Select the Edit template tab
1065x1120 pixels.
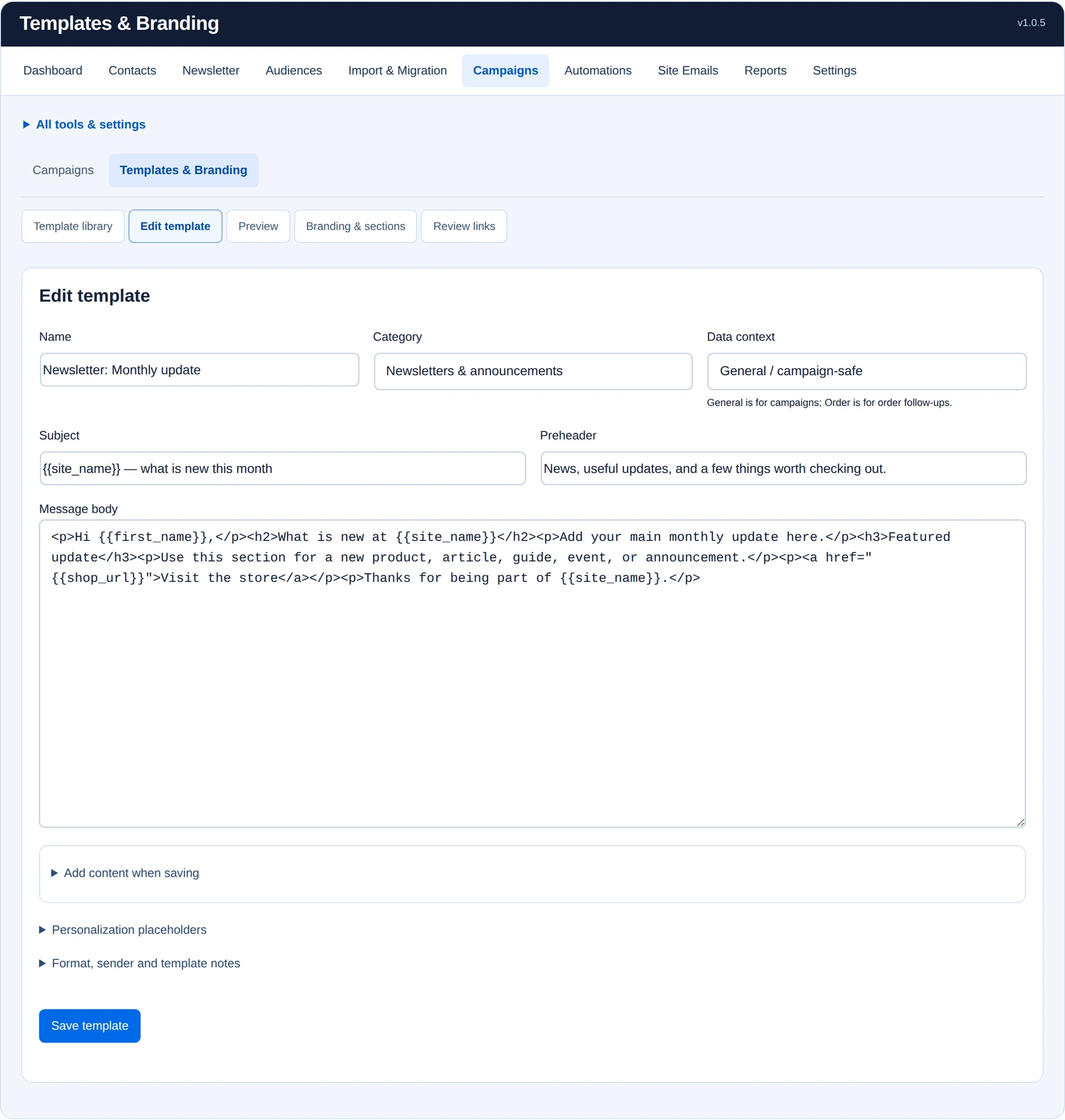point(175,226)
